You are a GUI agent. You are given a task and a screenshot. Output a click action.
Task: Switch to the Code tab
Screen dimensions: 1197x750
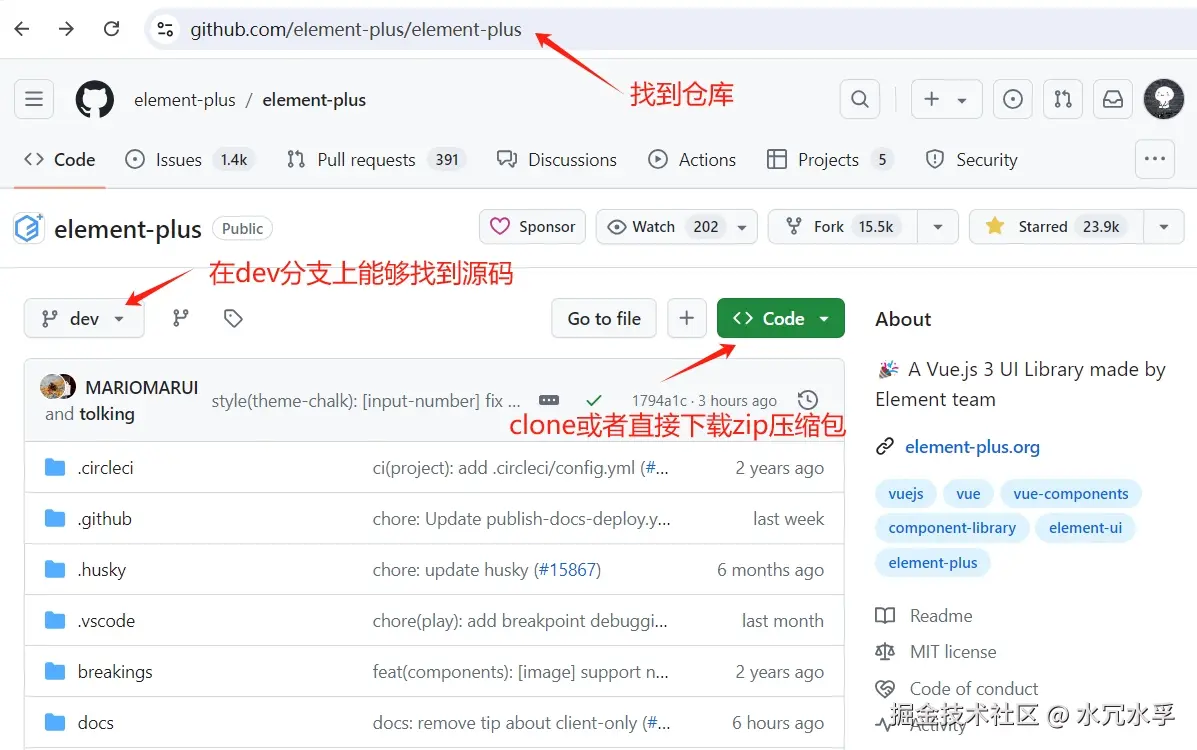(60, 160)
